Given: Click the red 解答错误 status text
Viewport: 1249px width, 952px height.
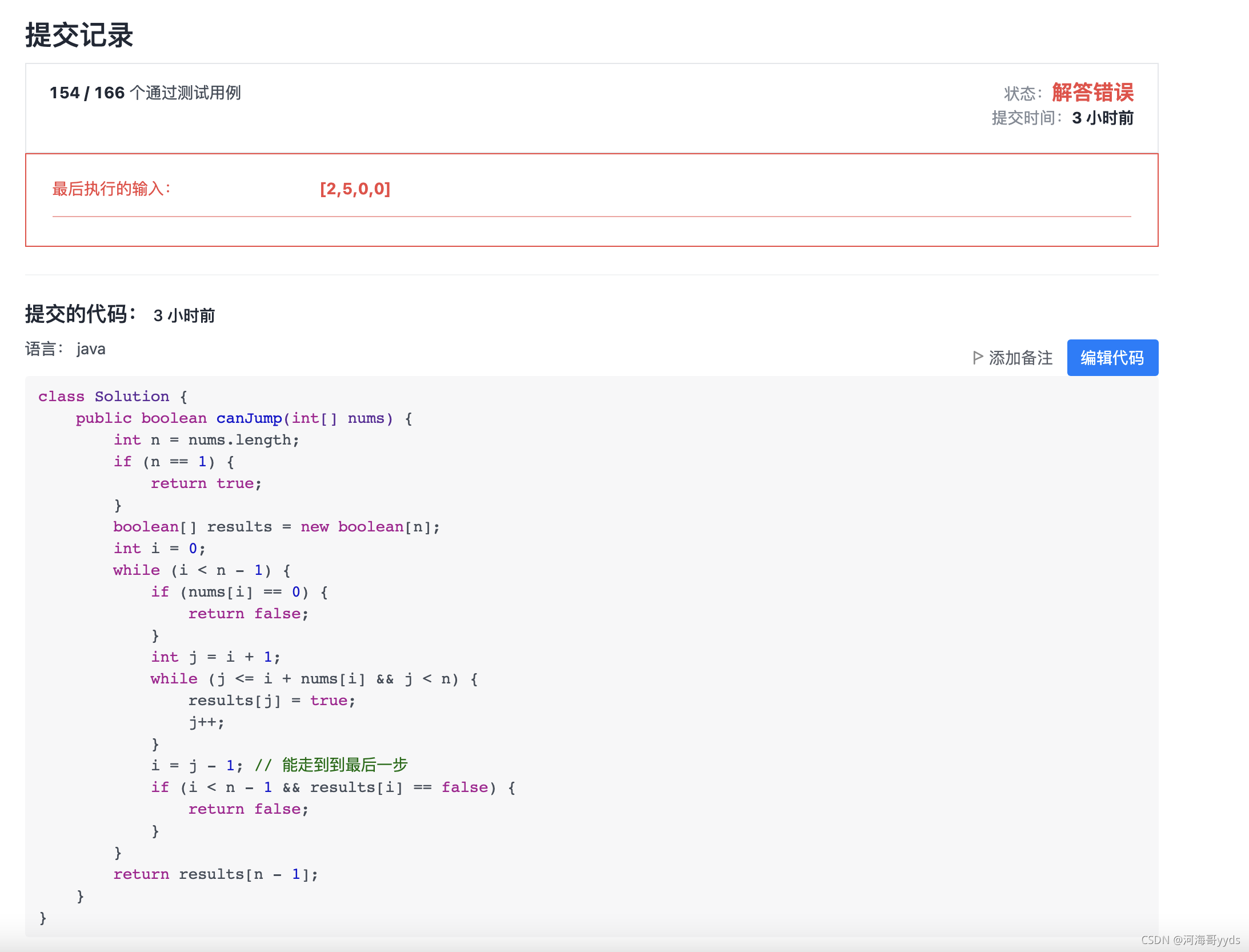Looking at the screenshot, I should (1092, 93).
